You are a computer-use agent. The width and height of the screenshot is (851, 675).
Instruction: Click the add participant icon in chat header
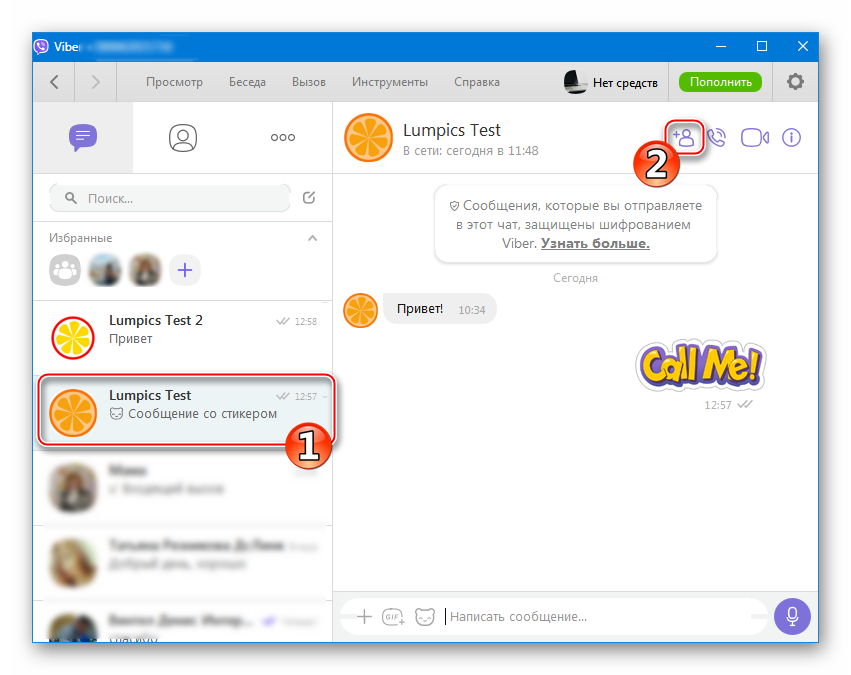pos(685,138)
